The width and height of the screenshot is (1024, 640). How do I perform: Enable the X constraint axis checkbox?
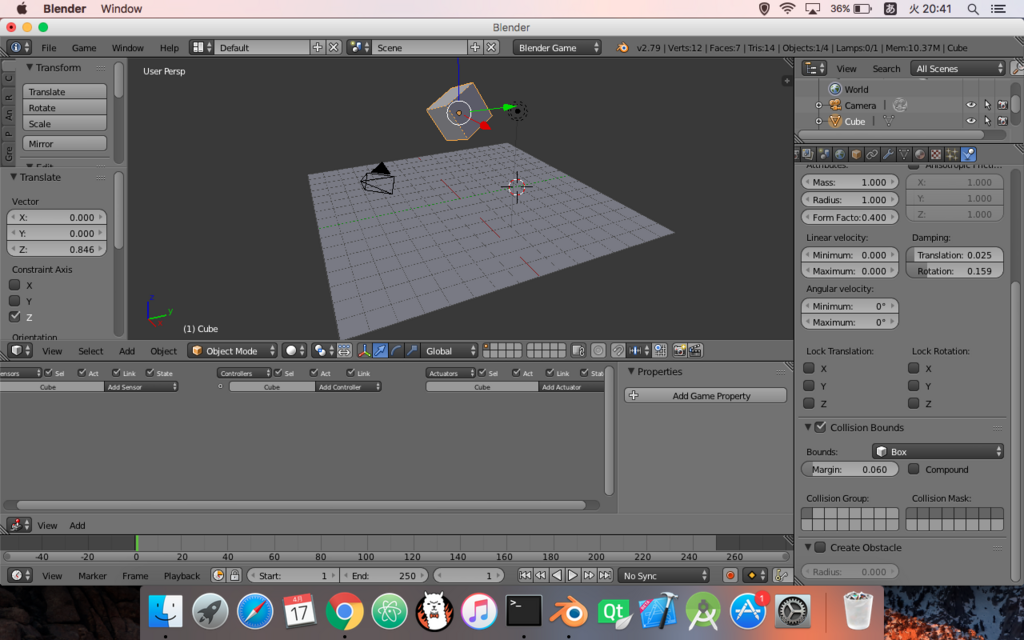coord(14,285)
